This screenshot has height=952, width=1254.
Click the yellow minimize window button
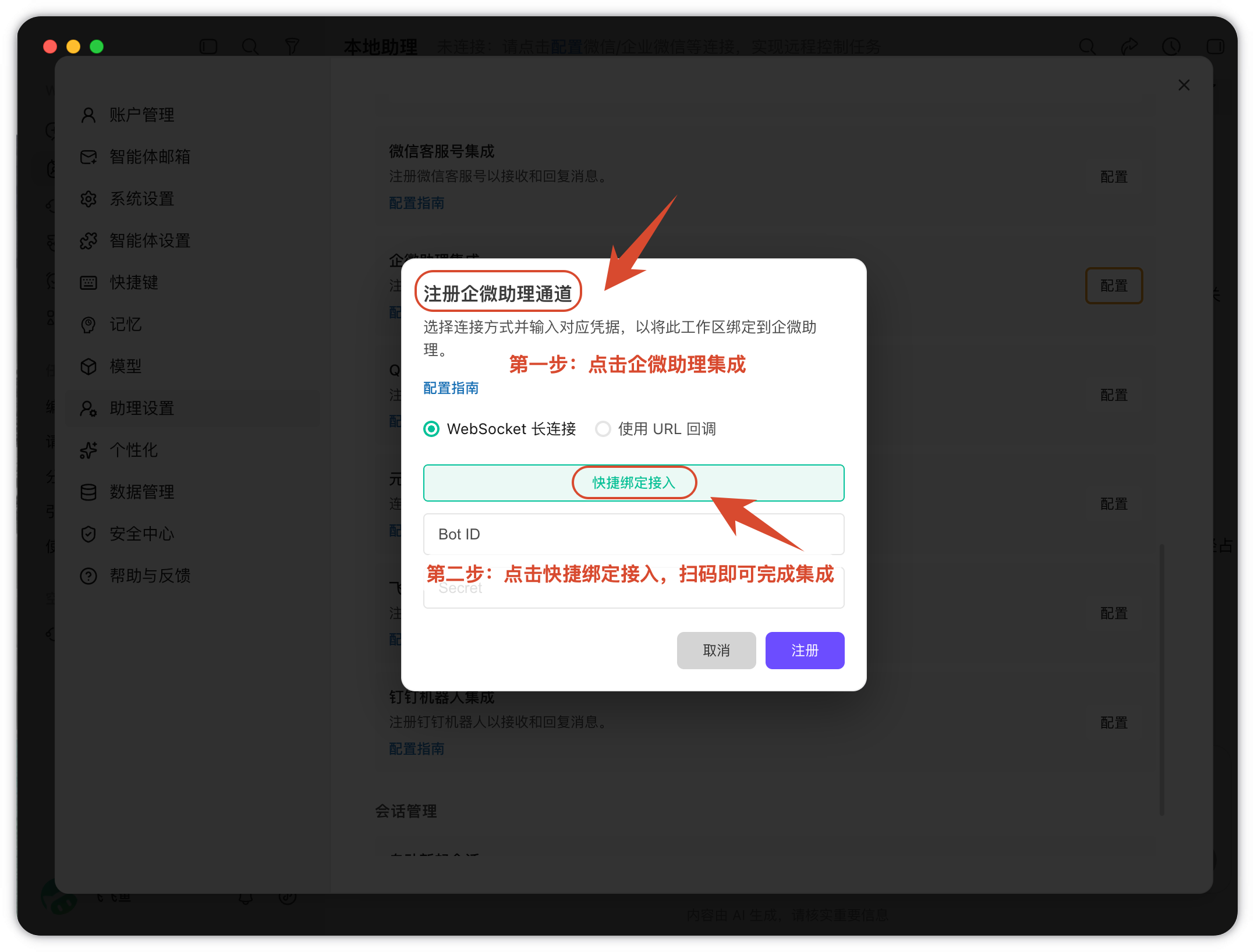point(73,47)
